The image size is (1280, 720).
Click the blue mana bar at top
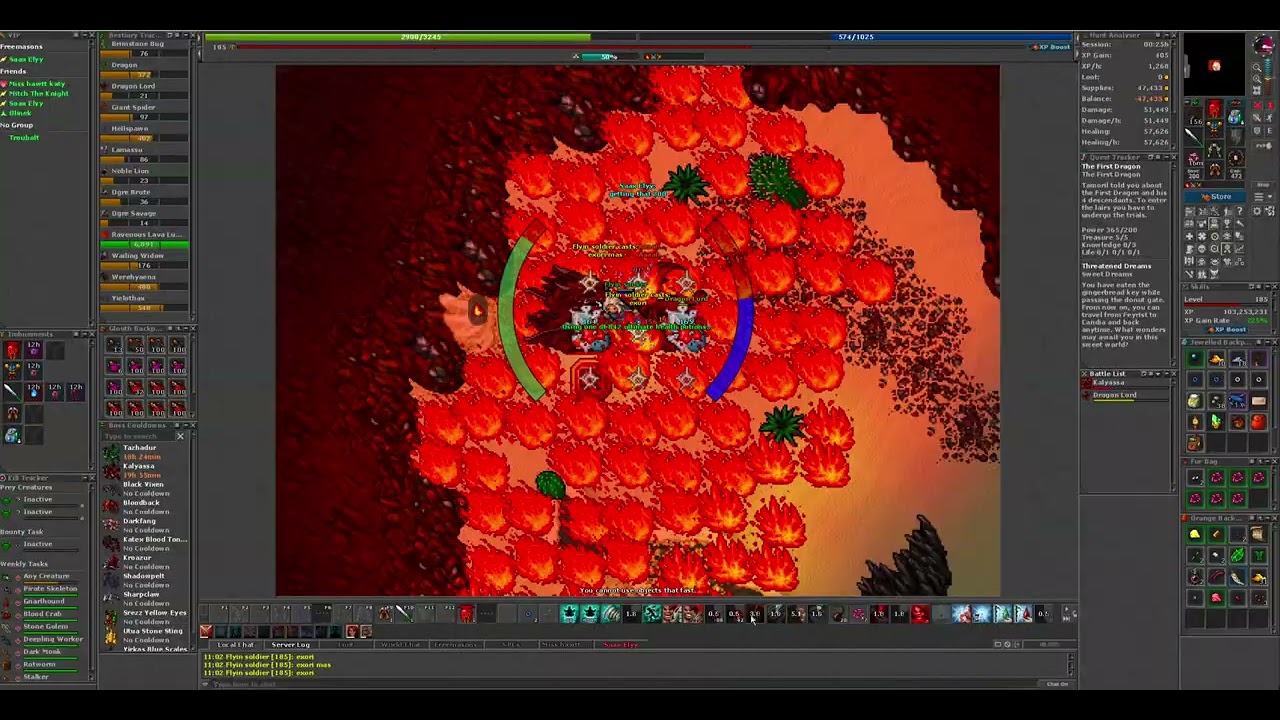click(855, 37)
